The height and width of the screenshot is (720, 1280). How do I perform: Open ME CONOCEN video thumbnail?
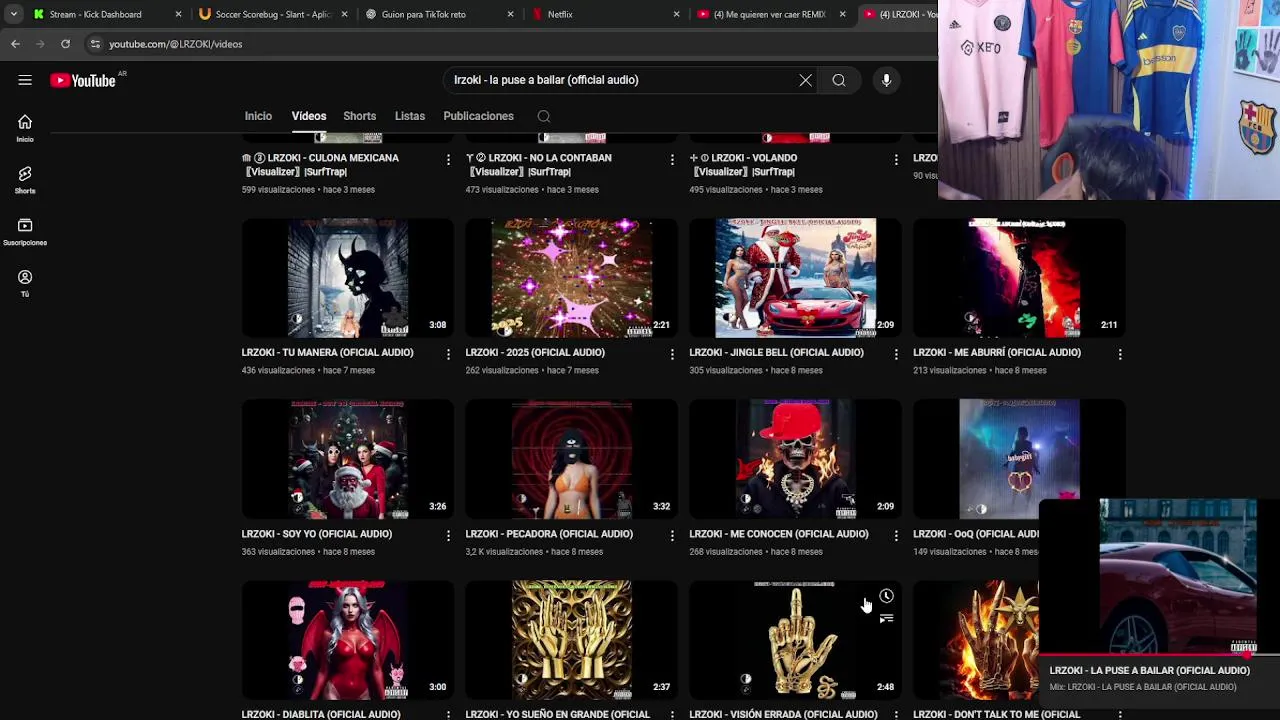click(796, 459)
